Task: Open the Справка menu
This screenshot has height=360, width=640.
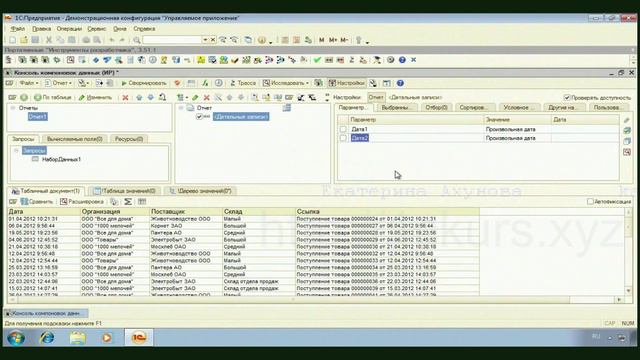Action: click(144, 29)
